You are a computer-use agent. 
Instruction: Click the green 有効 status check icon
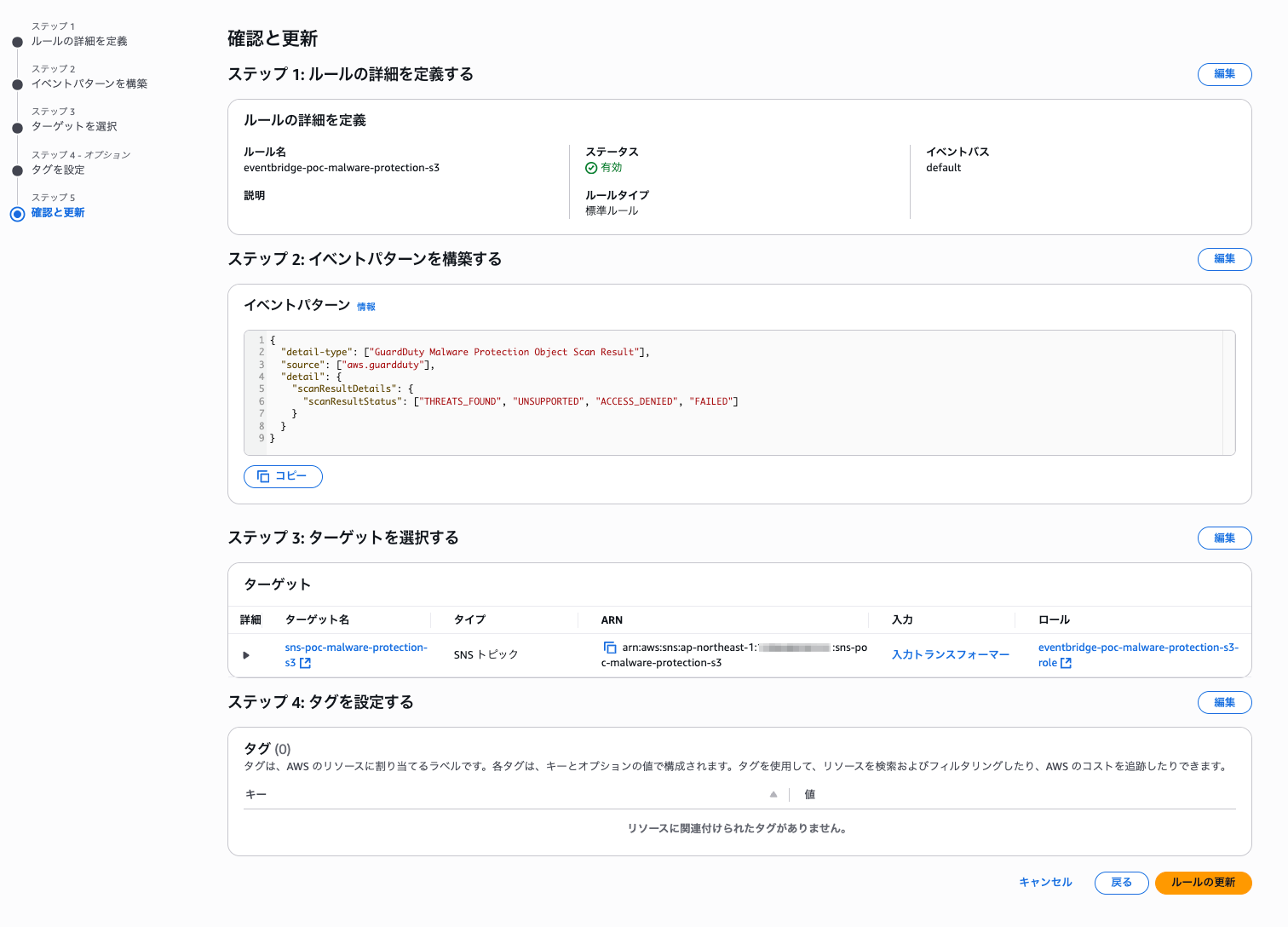591,168
